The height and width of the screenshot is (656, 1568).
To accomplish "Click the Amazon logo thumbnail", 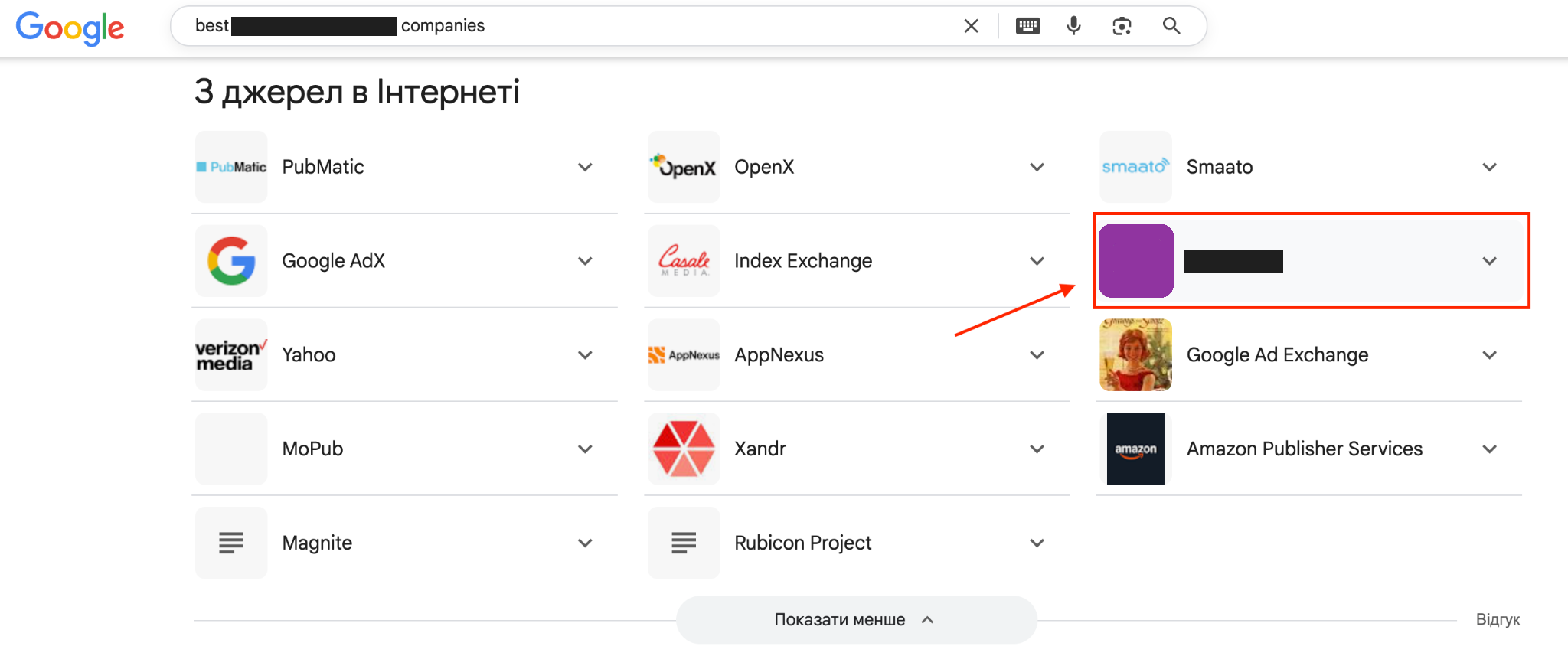I will (x=1135, y=449).
